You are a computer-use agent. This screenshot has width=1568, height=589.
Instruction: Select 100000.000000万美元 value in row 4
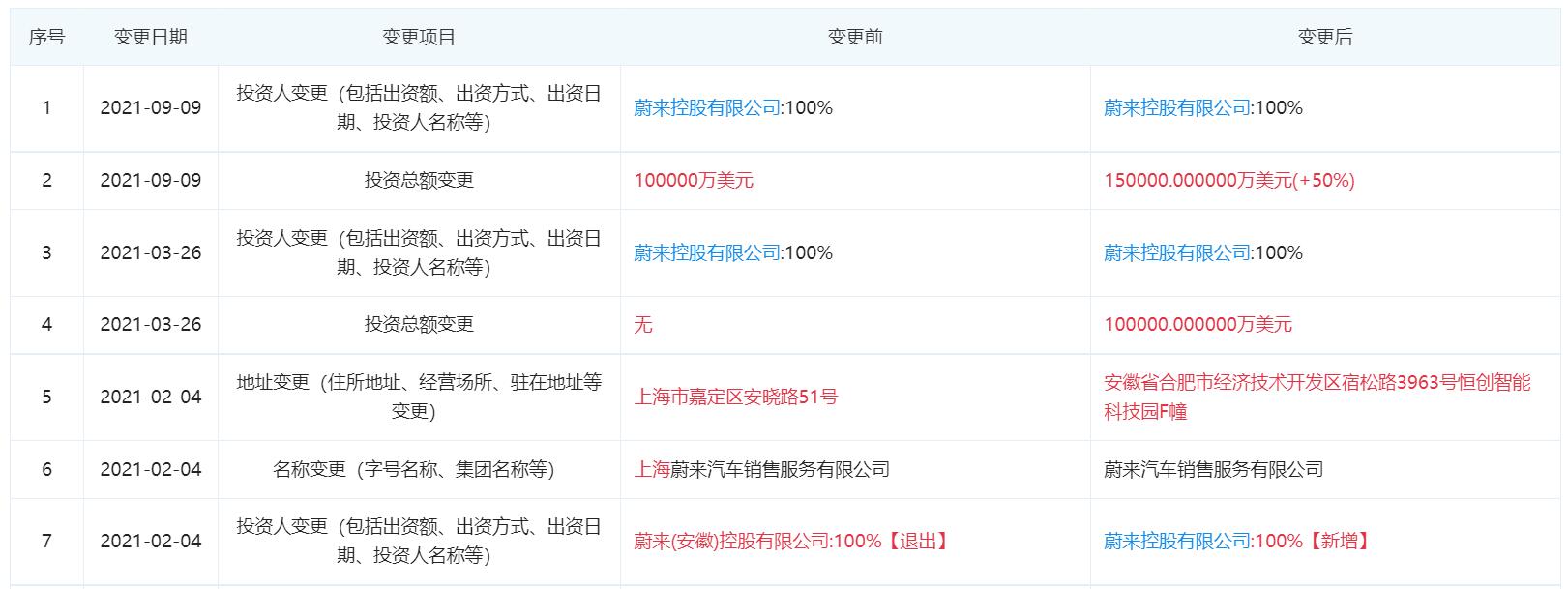[1198, 325]
